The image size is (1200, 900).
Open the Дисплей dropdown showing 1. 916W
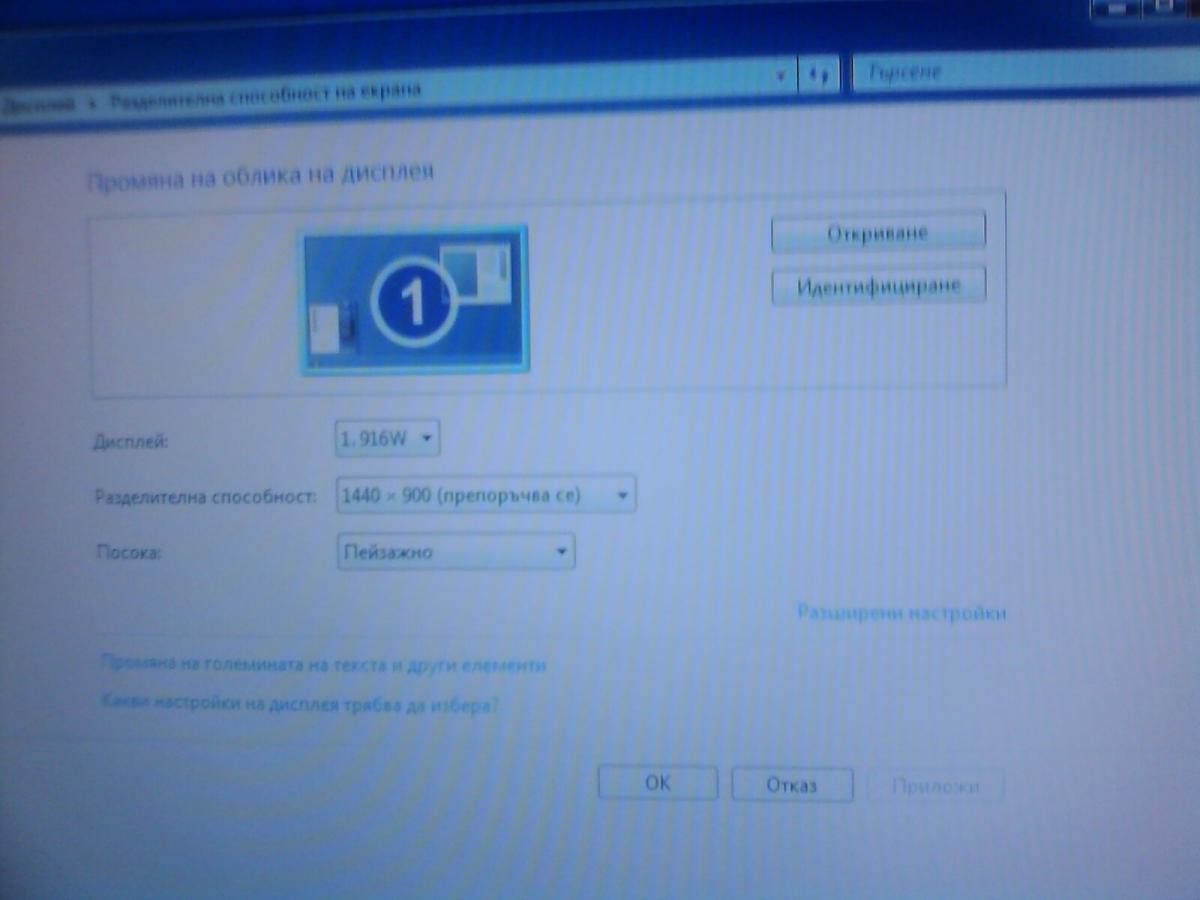coord(388,438)
